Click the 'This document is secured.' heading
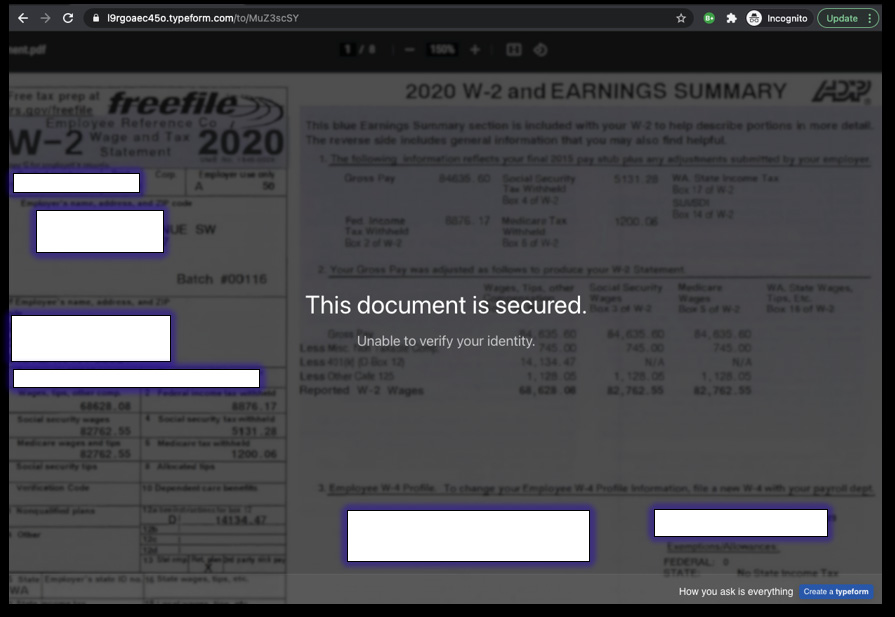Screen dimensions: 895x617 tap(446, 305)
